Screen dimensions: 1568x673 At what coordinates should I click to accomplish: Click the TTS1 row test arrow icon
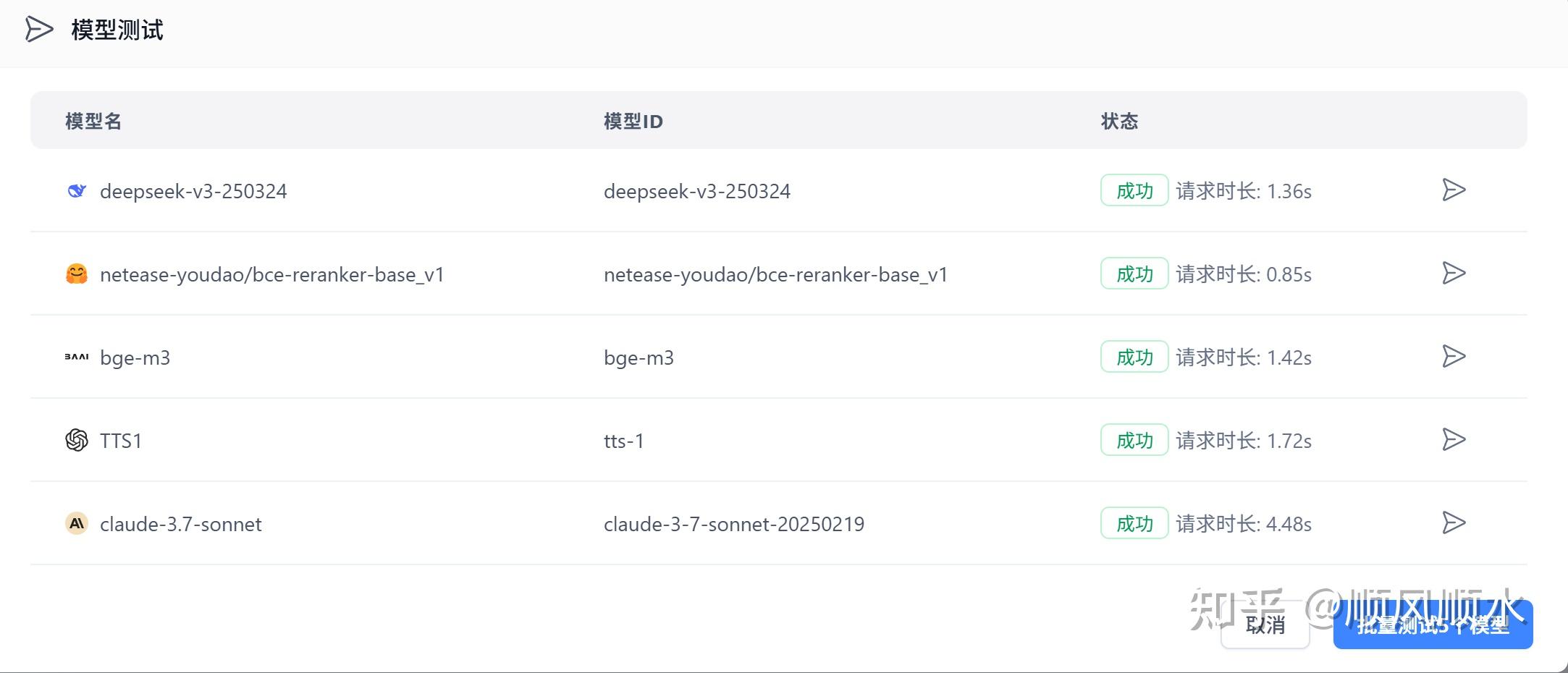click(x=1454, y=440)
